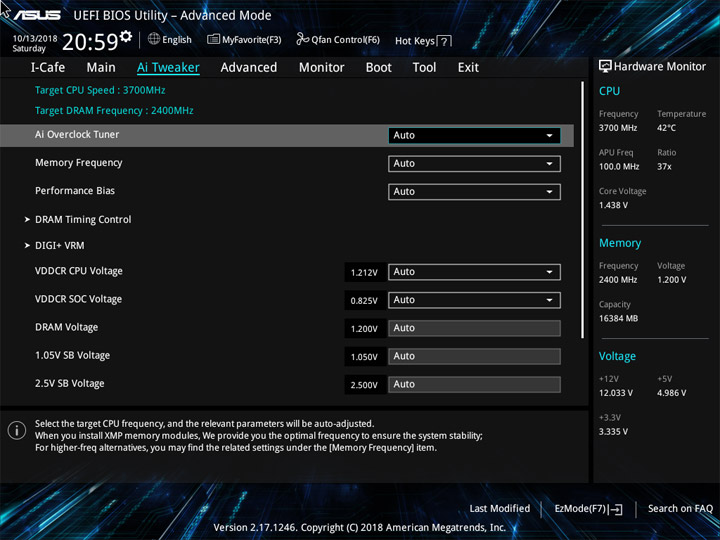Click the 1.05V SB Voltage input field
This screenshot has height=540, width=720.
coord(474,356)
